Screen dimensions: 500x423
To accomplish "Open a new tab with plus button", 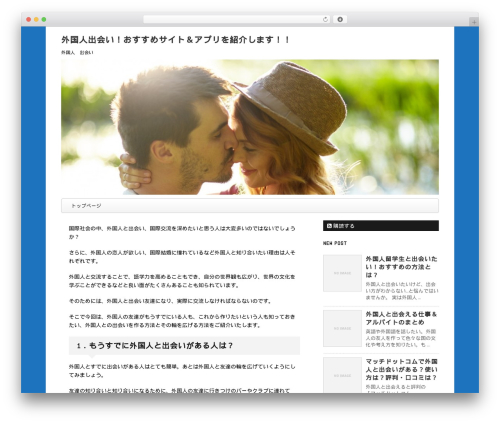I will coord(474,22).
